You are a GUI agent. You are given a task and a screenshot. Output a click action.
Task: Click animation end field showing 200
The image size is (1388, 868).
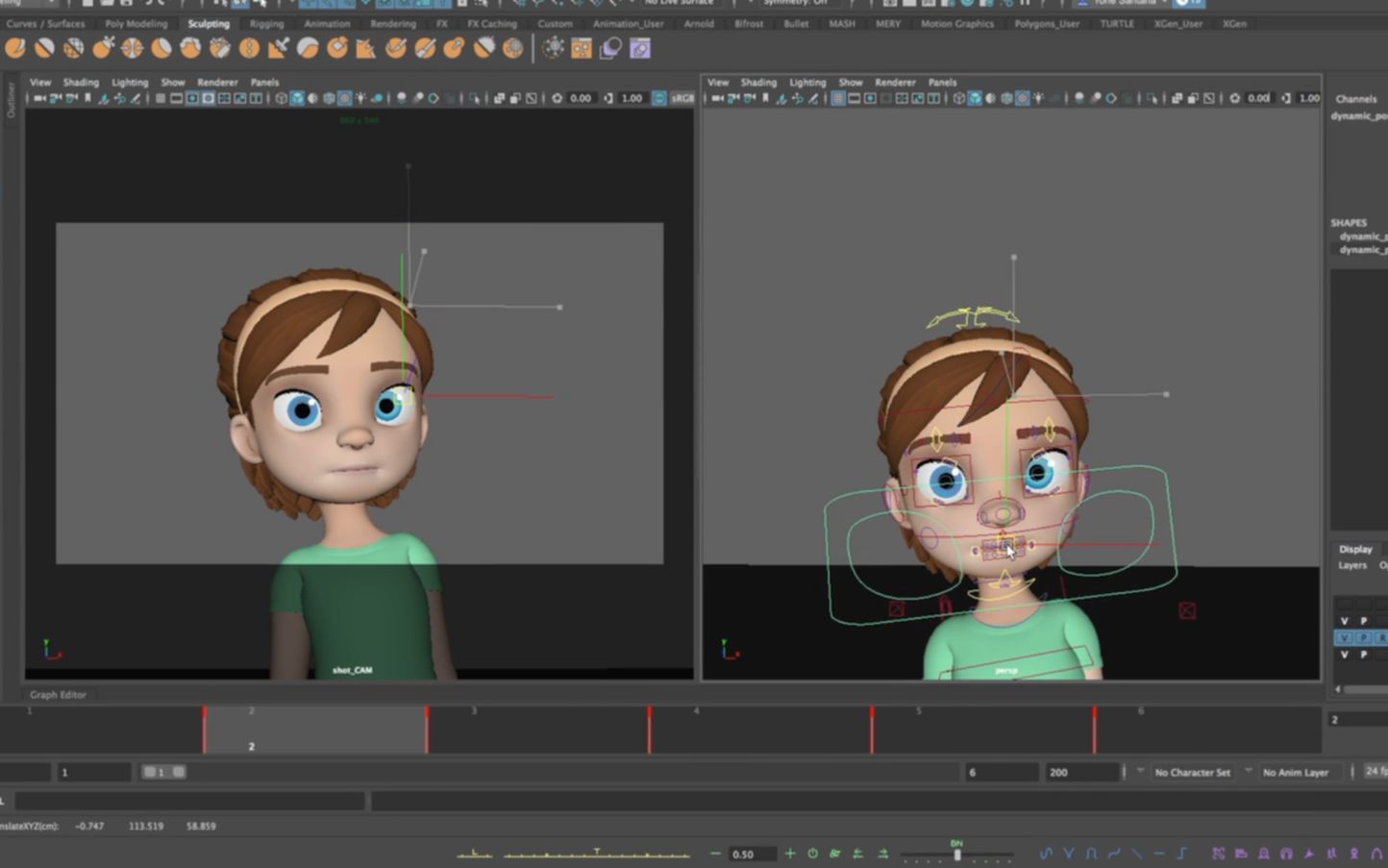click(1084, 772)
